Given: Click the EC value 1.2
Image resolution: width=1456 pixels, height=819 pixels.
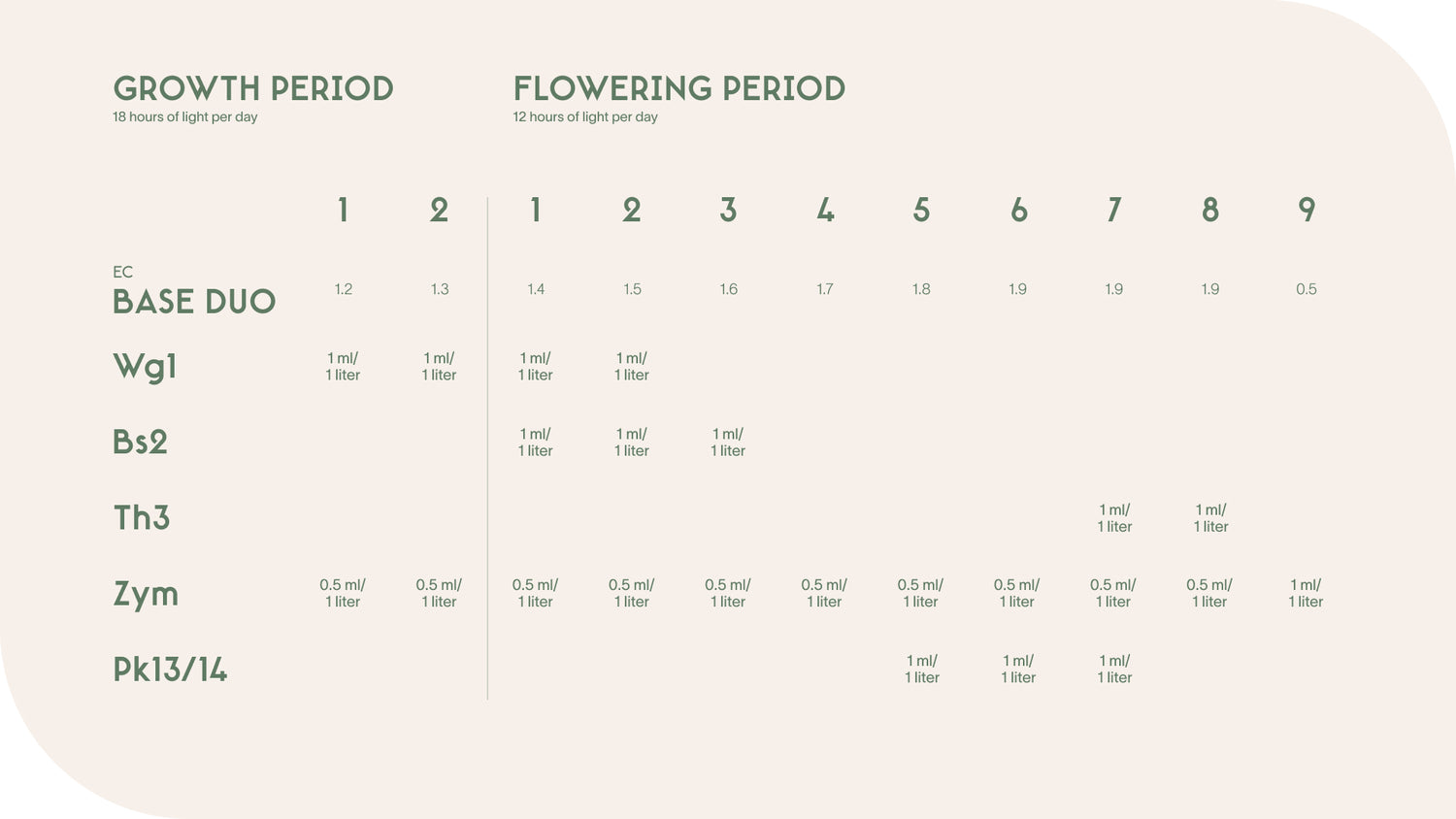Looking at the screenshot, I should 344,289.
